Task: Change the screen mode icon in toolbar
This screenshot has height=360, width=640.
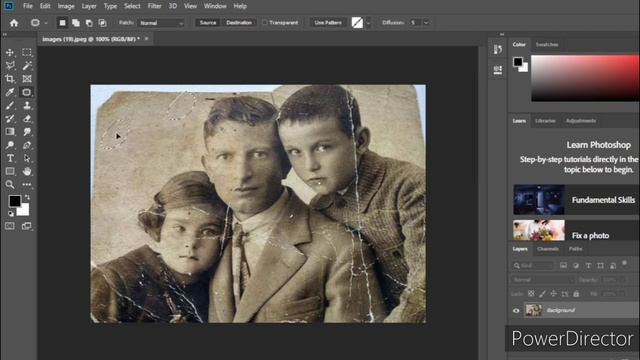Action: point(27,226)
